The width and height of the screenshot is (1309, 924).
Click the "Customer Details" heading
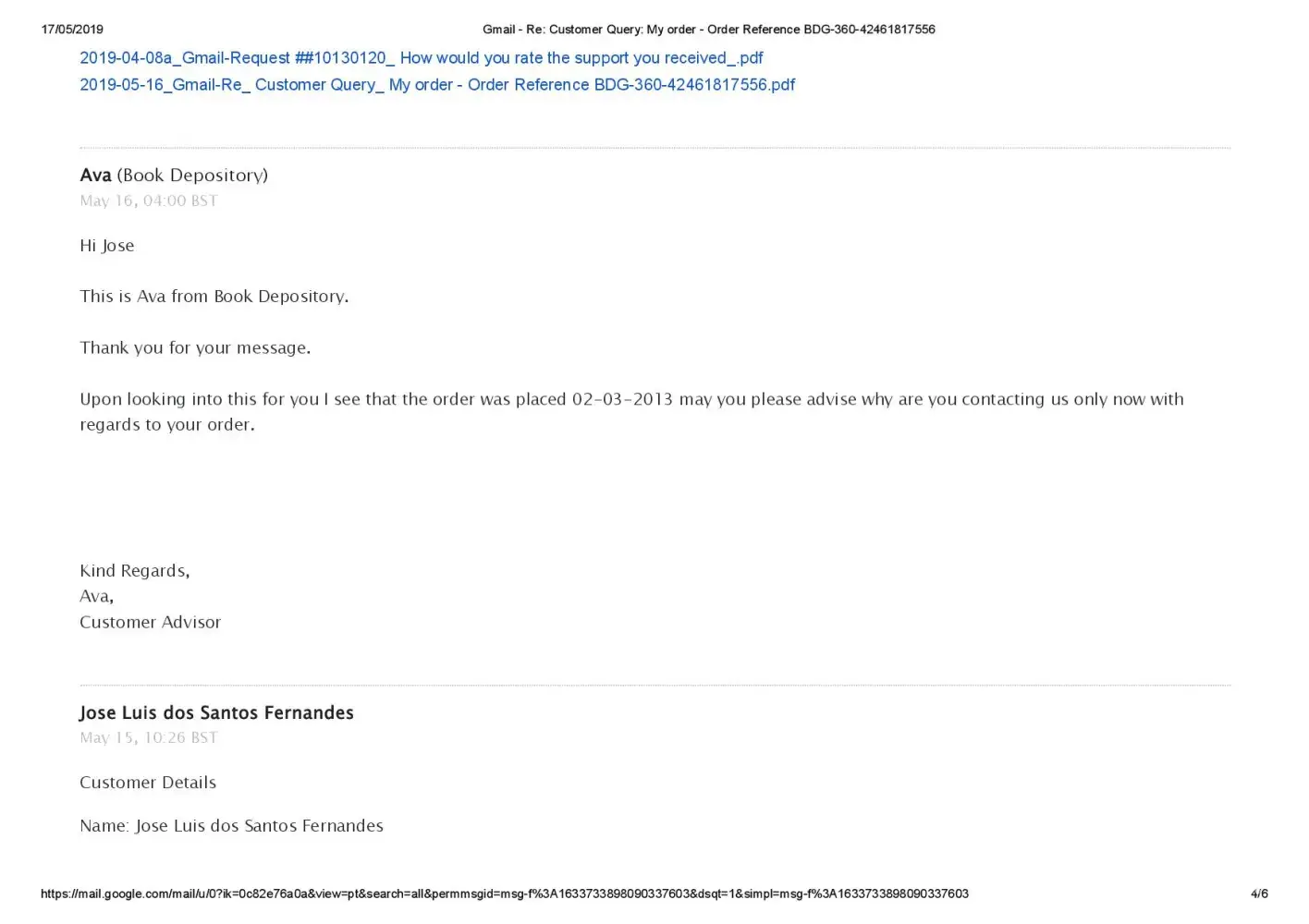pos(148,783)
